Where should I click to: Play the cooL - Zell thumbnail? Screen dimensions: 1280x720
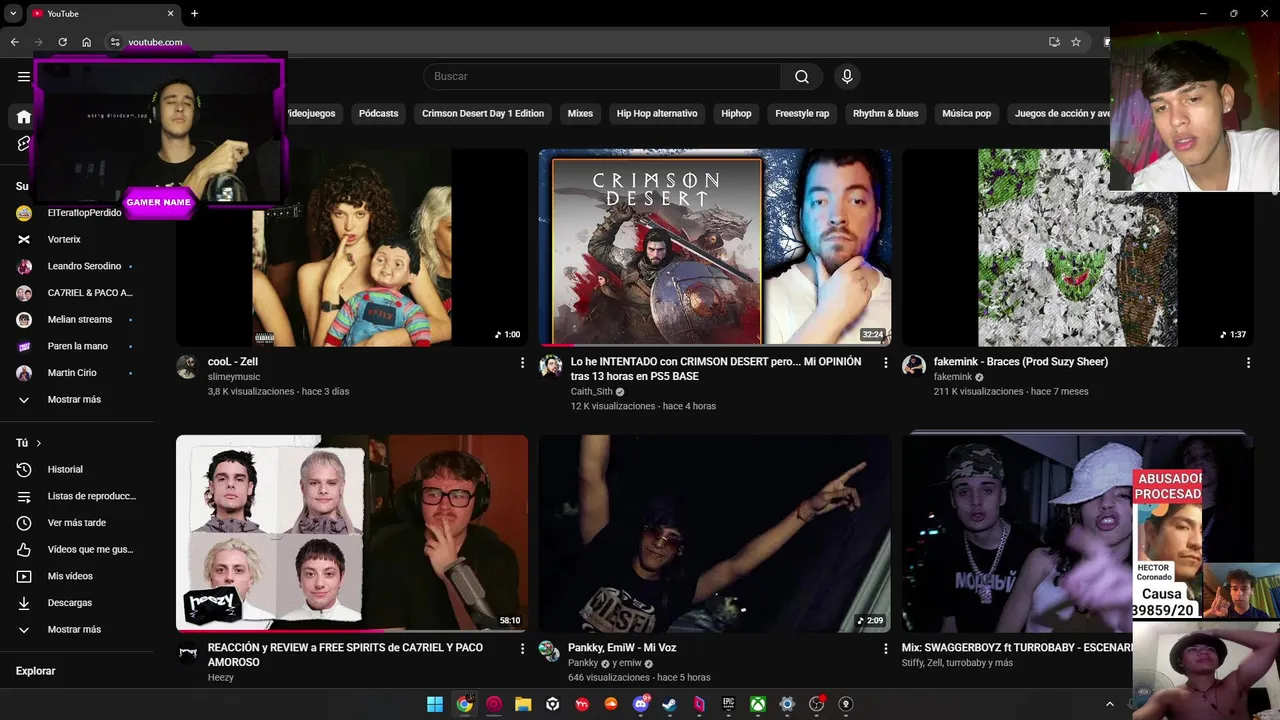352,248
